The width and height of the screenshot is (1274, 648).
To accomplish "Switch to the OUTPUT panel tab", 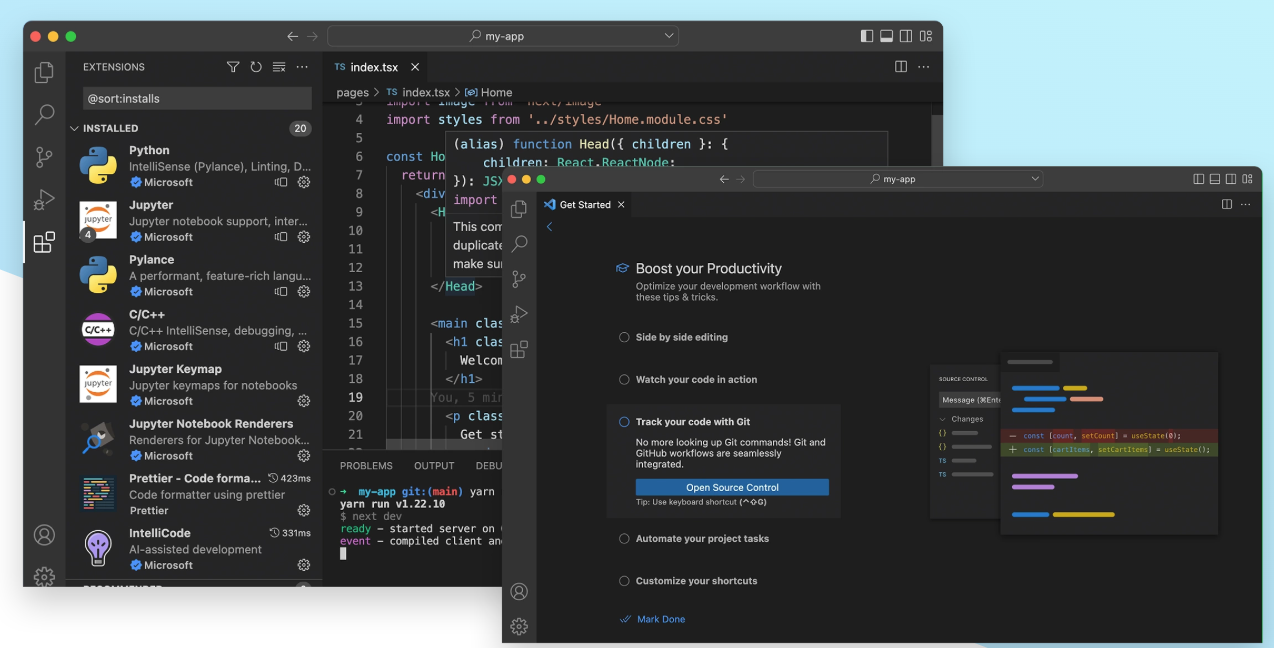I will (x=434, y=466).
